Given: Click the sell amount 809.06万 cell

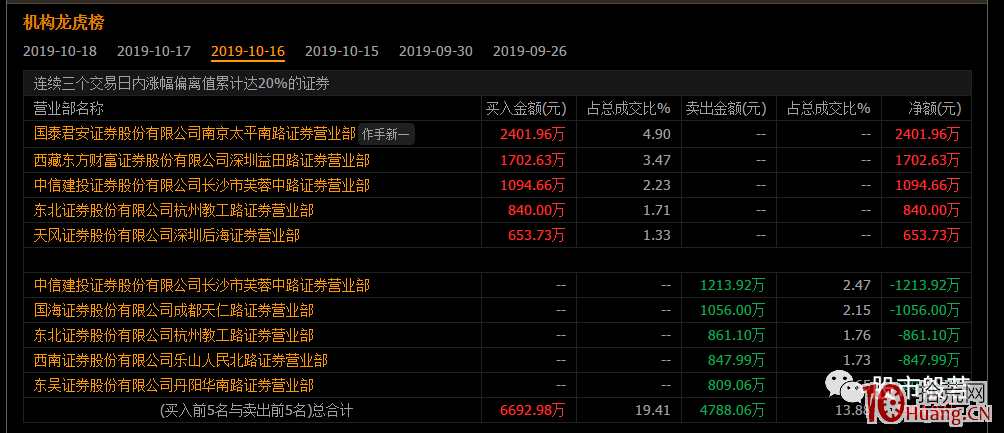Looking at the screenshot, I should pyautogui.click(x=736, y=386).
